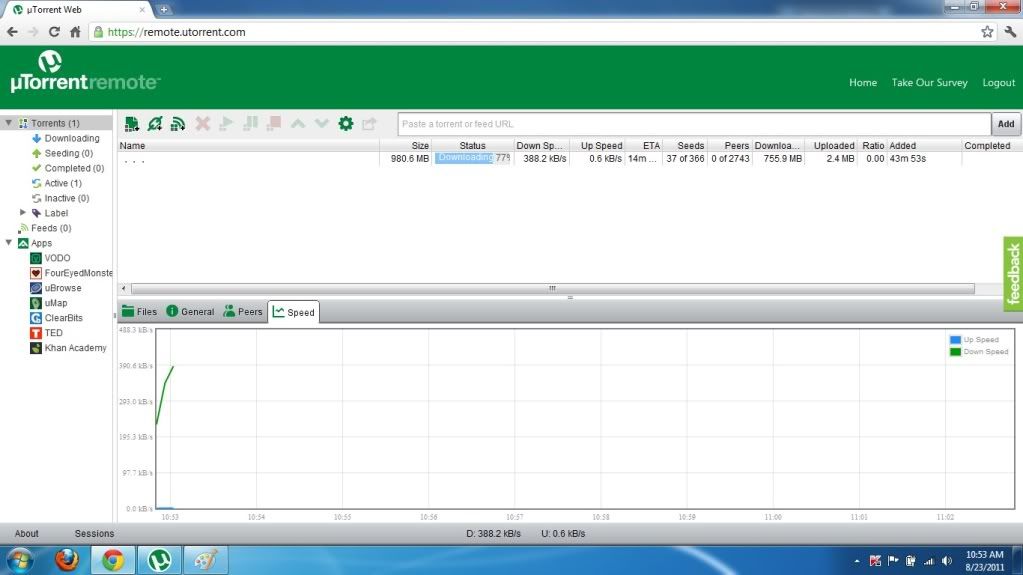This screenshot has height=575, width=1023.
Task: Open the feedback side tab
Action: pyautogui.click(x=1013, y=273)
